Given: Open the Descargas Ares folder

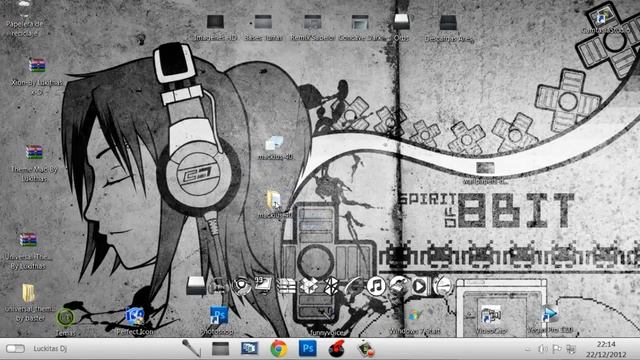Looking at the screenshot, I should point(448,22).
